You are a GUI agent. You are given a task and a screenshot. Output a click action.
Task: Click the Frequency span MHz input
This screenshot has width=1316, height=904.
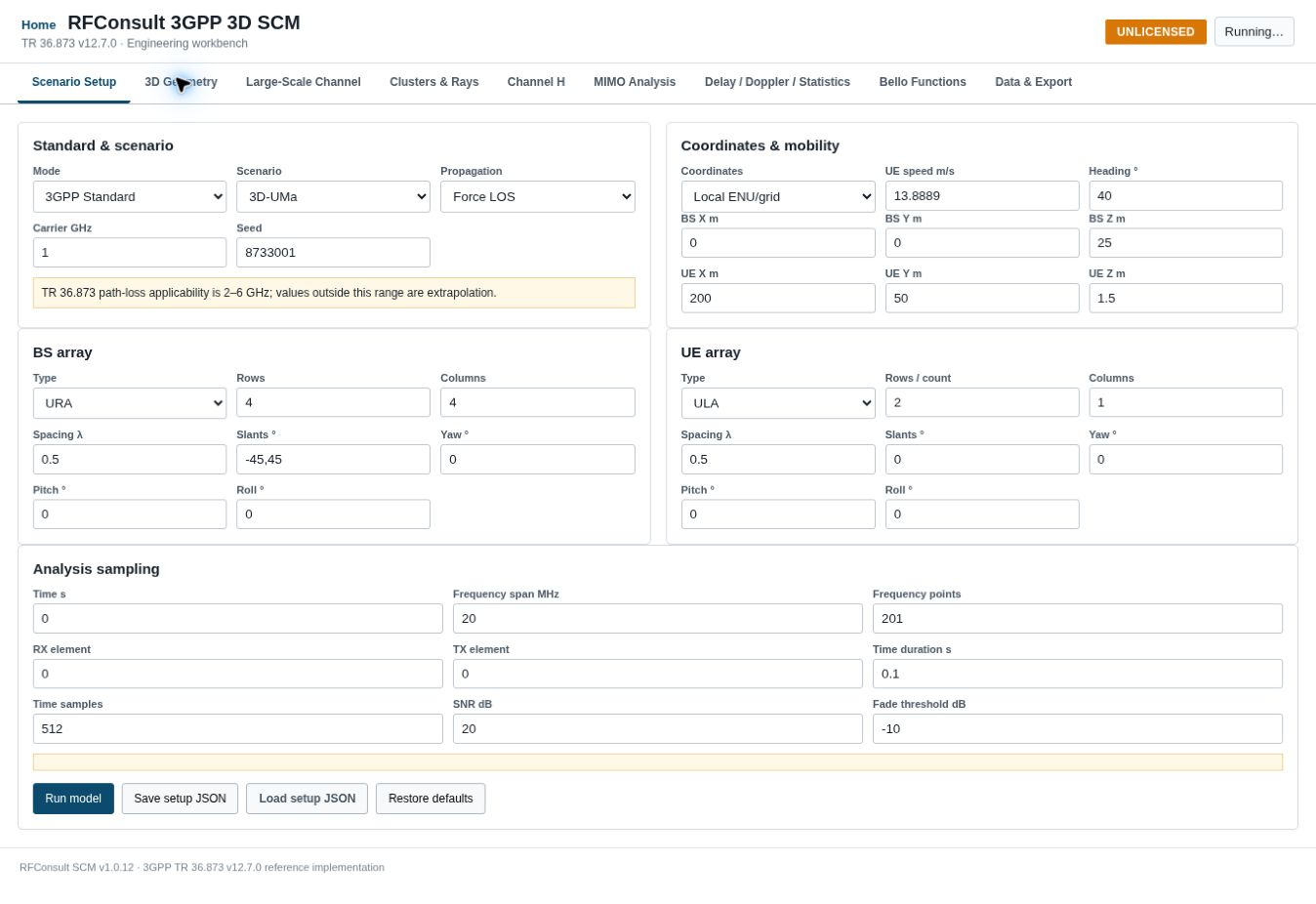pos(658,618)
